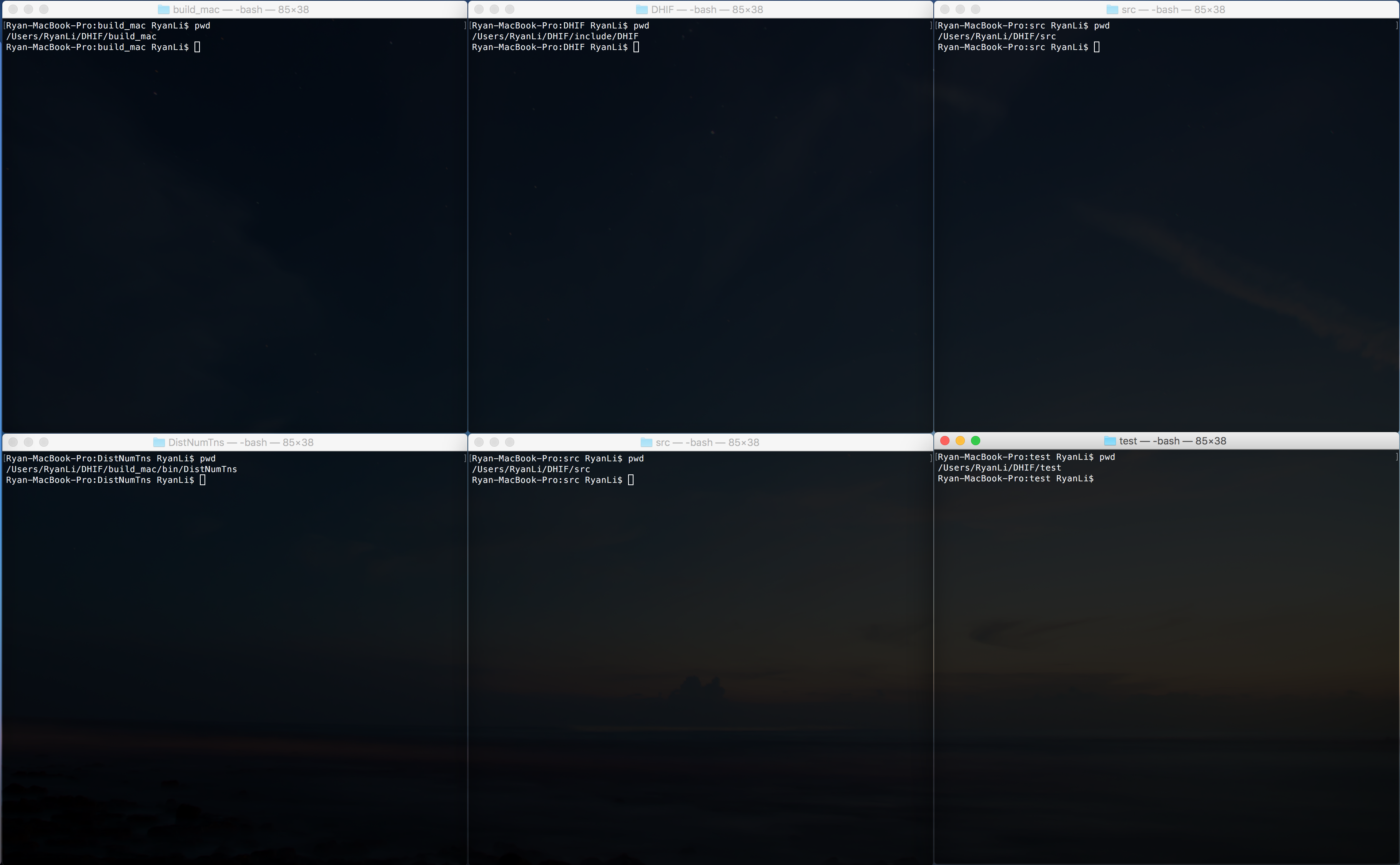Viewport: 1400px width, 865px height.
Task: Click the close button of the DHIF window
Action: 479,10
